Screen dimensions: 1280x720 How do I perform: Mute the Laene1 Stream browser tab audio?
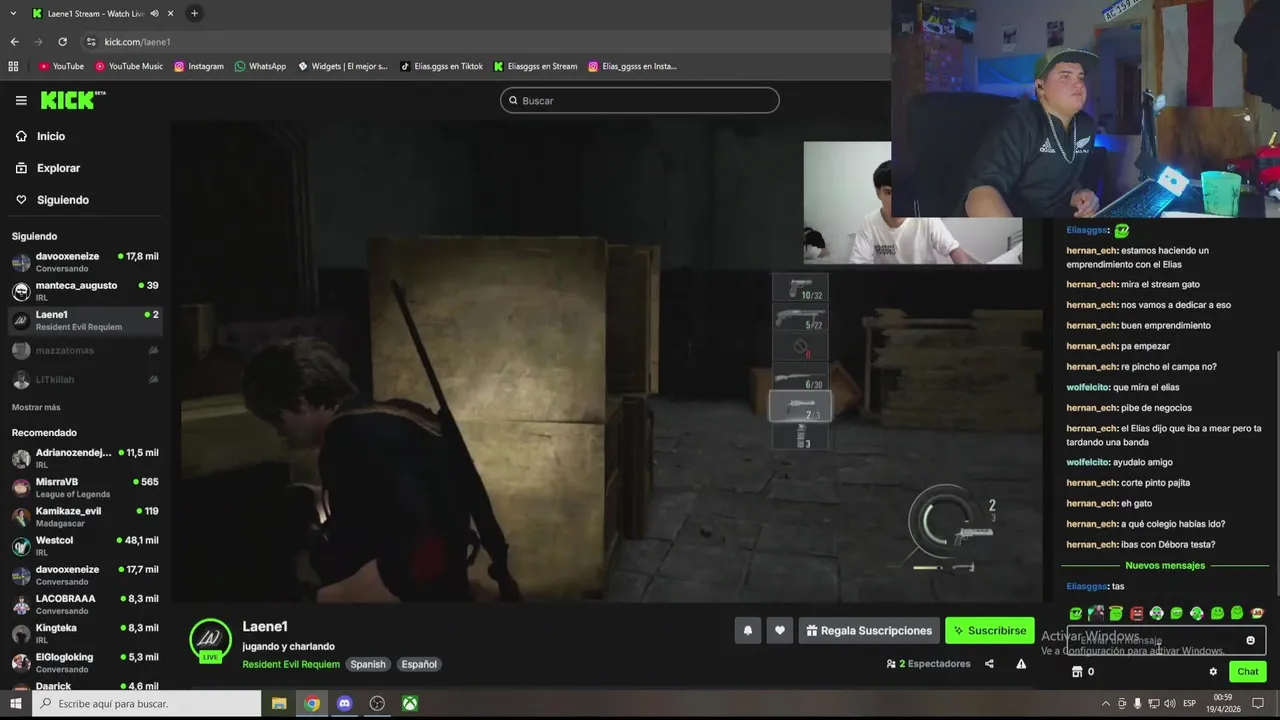[x=154, y=14]
